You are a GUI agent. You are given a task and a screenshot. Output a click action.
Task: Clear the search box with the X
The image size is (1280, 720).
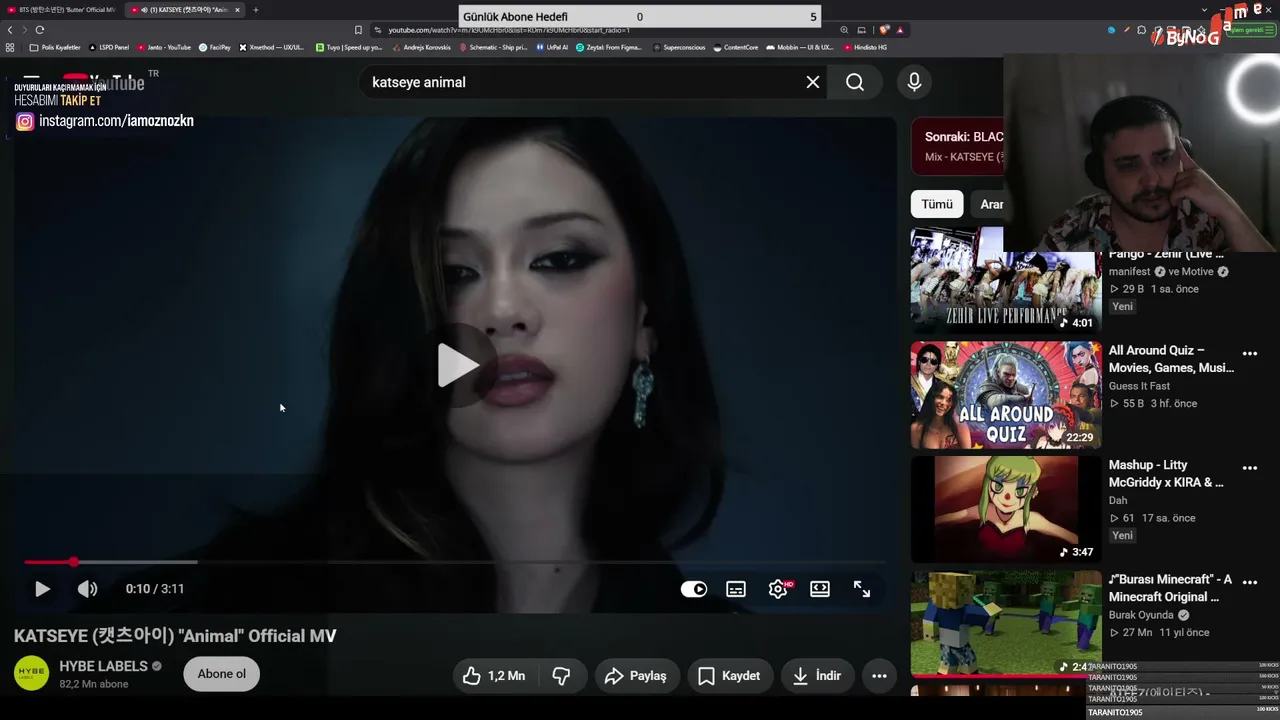pos(813,82)
